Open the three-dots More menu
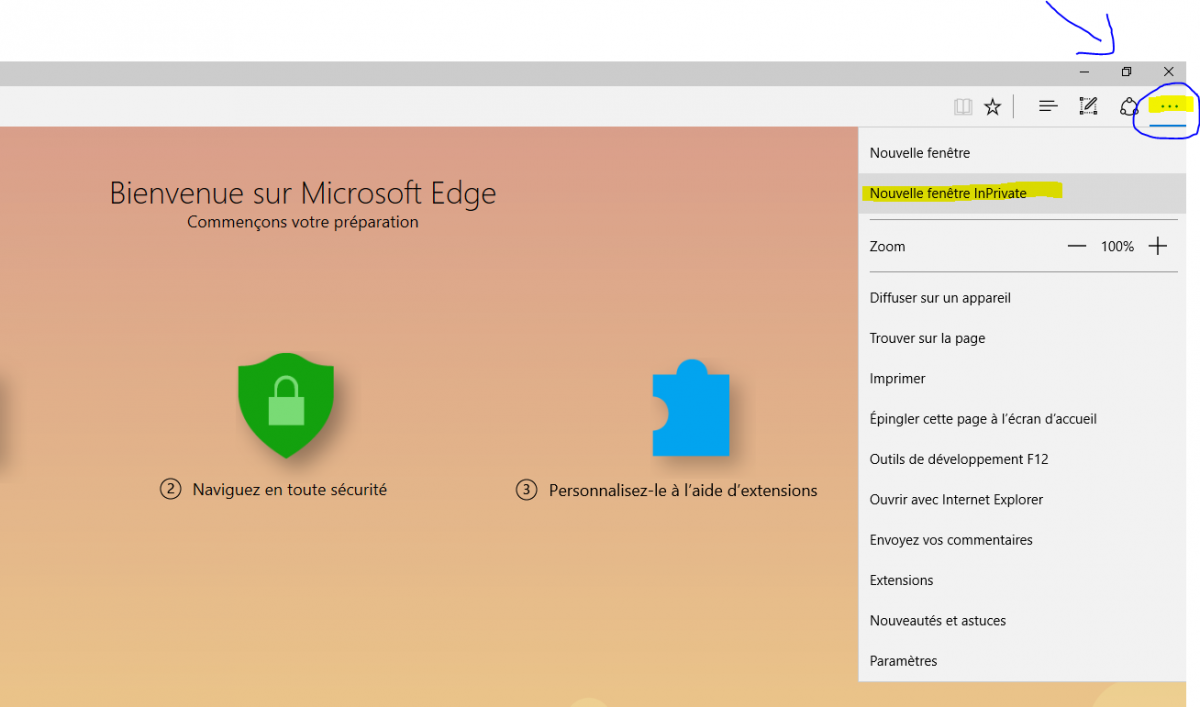Screen dimensions: 1200x707 click(1168, 106)
